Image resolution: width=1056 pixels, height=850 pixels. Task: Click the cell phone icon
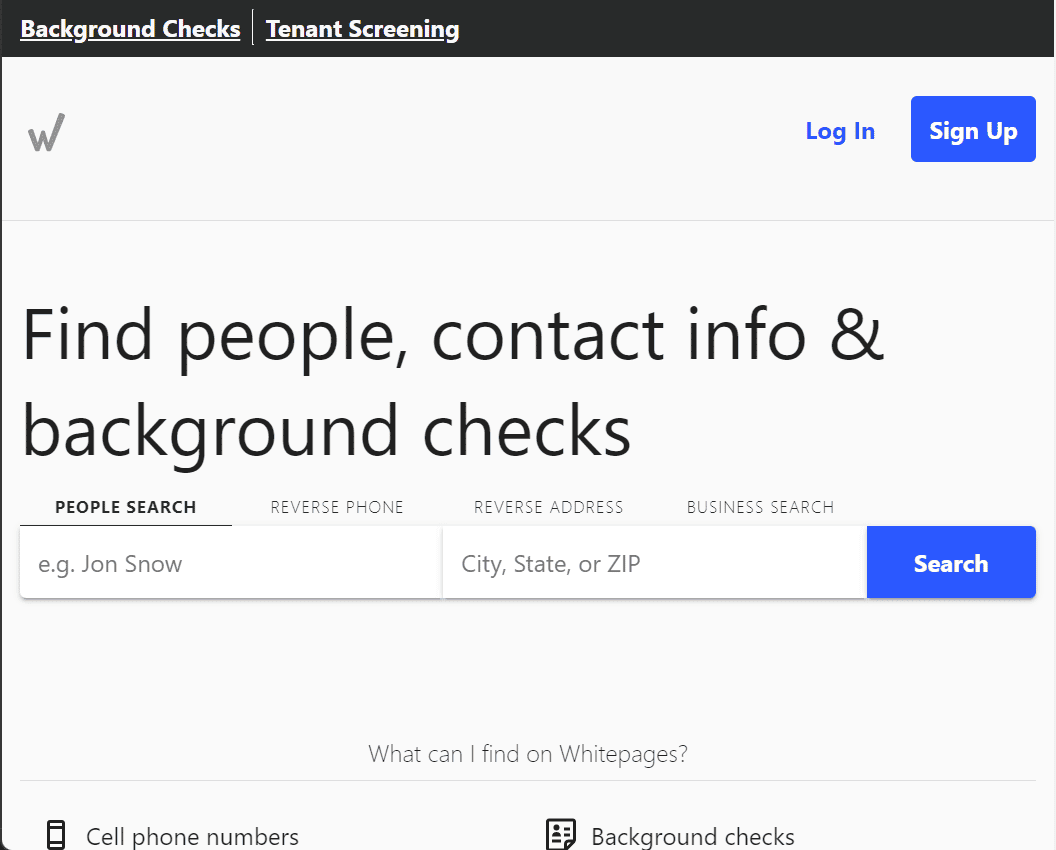click(56, 835)
